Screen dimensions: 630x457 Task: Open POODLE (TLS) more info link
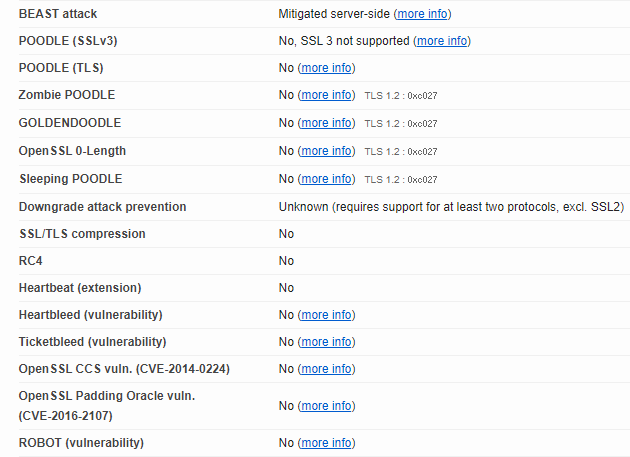click(x=326, y=68)
